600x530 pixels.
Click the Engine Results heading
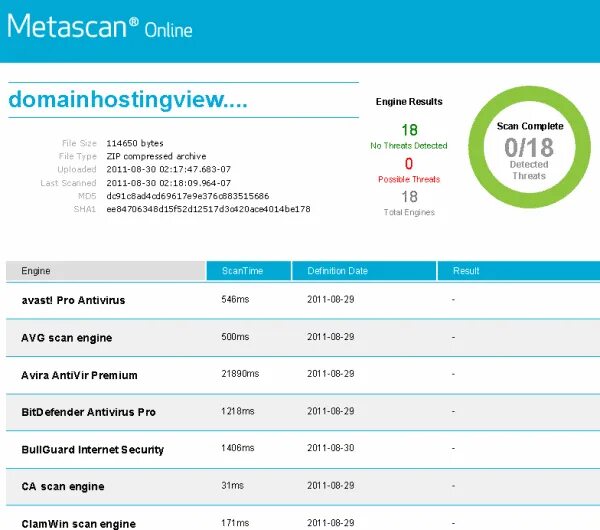click(409, 101)
